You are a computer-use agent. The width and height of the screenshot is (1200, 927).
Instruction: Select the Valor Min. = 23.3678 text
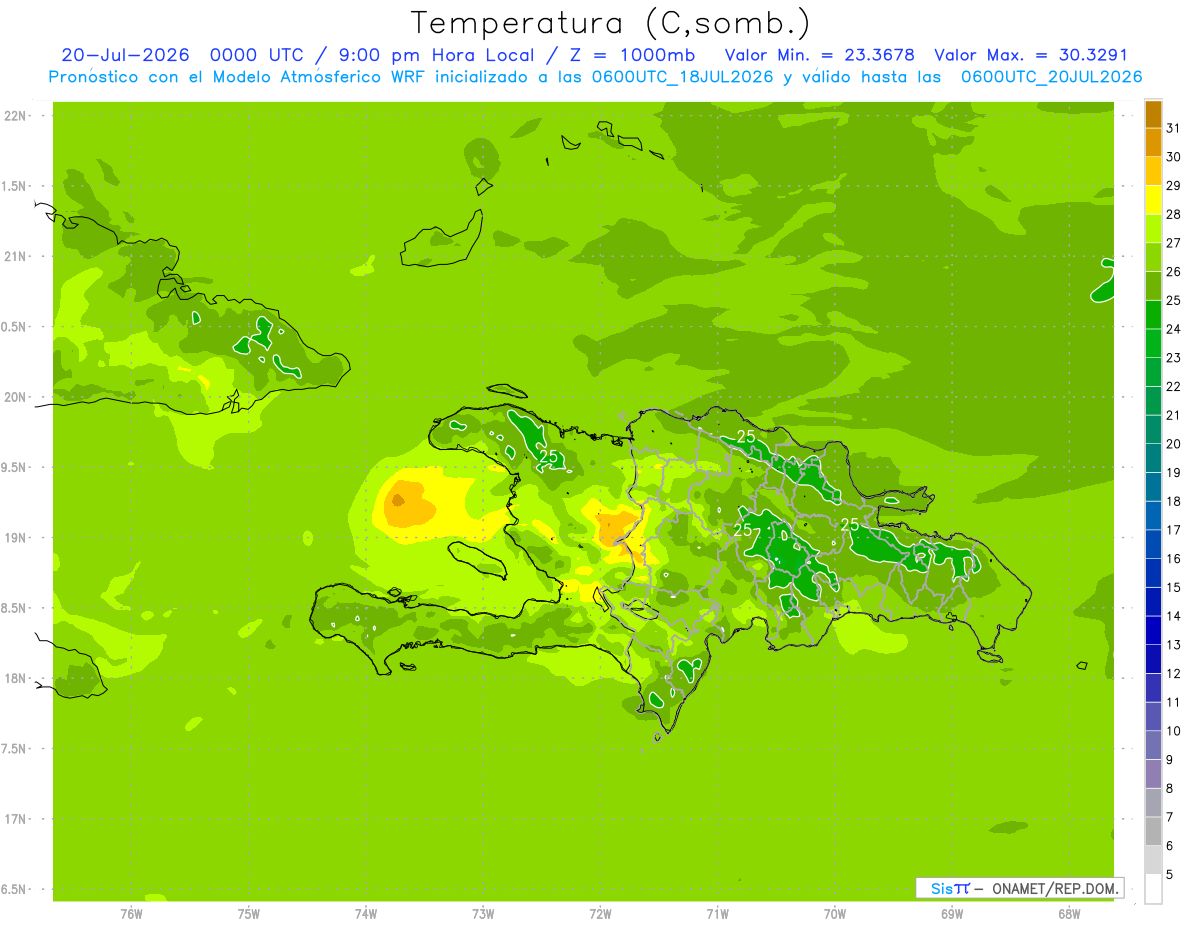(820, 55)
